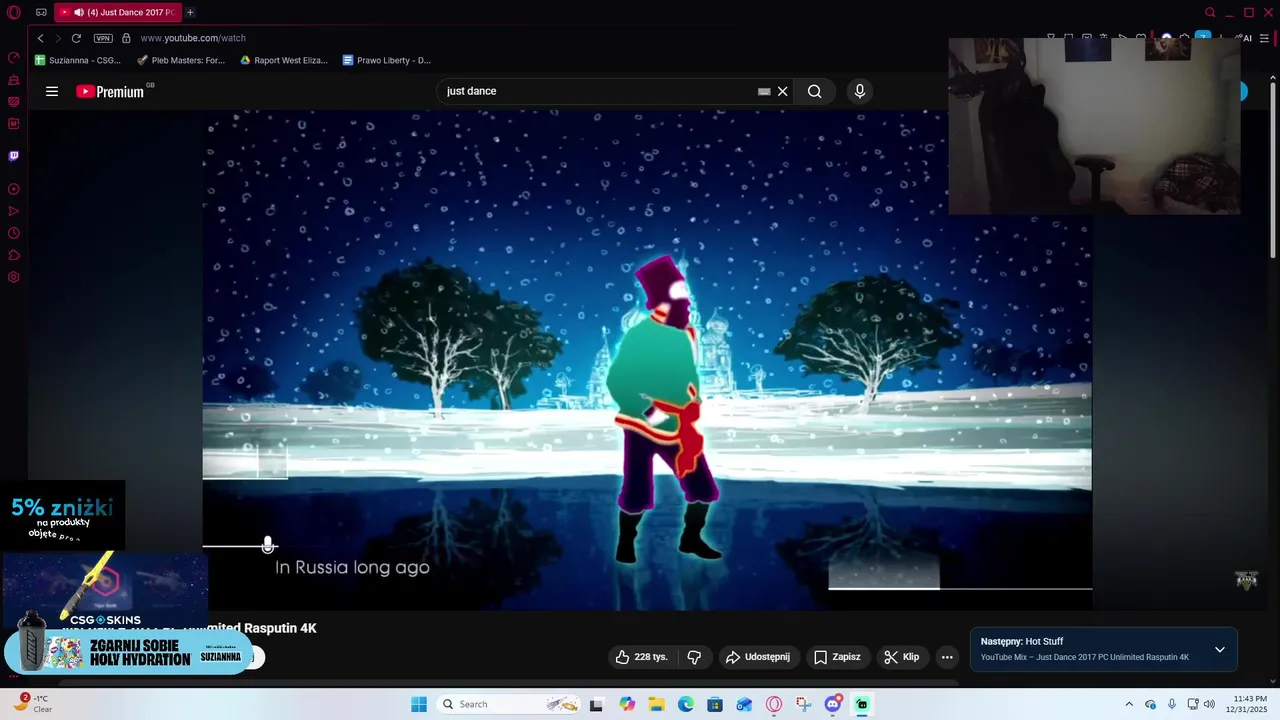Select the Just Dance 2017 browser tab
1280x720 pixels.
118,12
